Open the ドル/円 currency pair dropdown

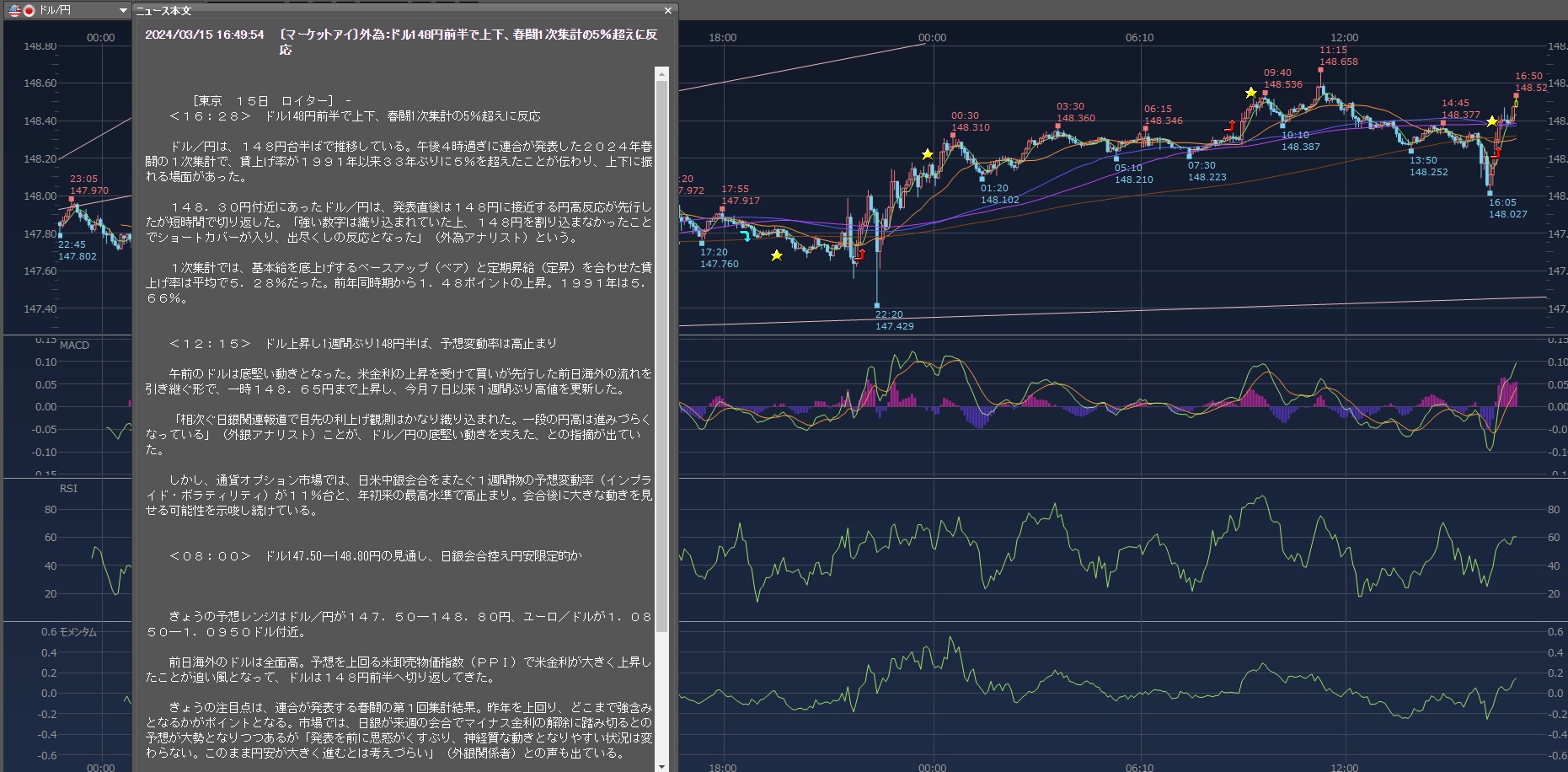click(123, 11)
